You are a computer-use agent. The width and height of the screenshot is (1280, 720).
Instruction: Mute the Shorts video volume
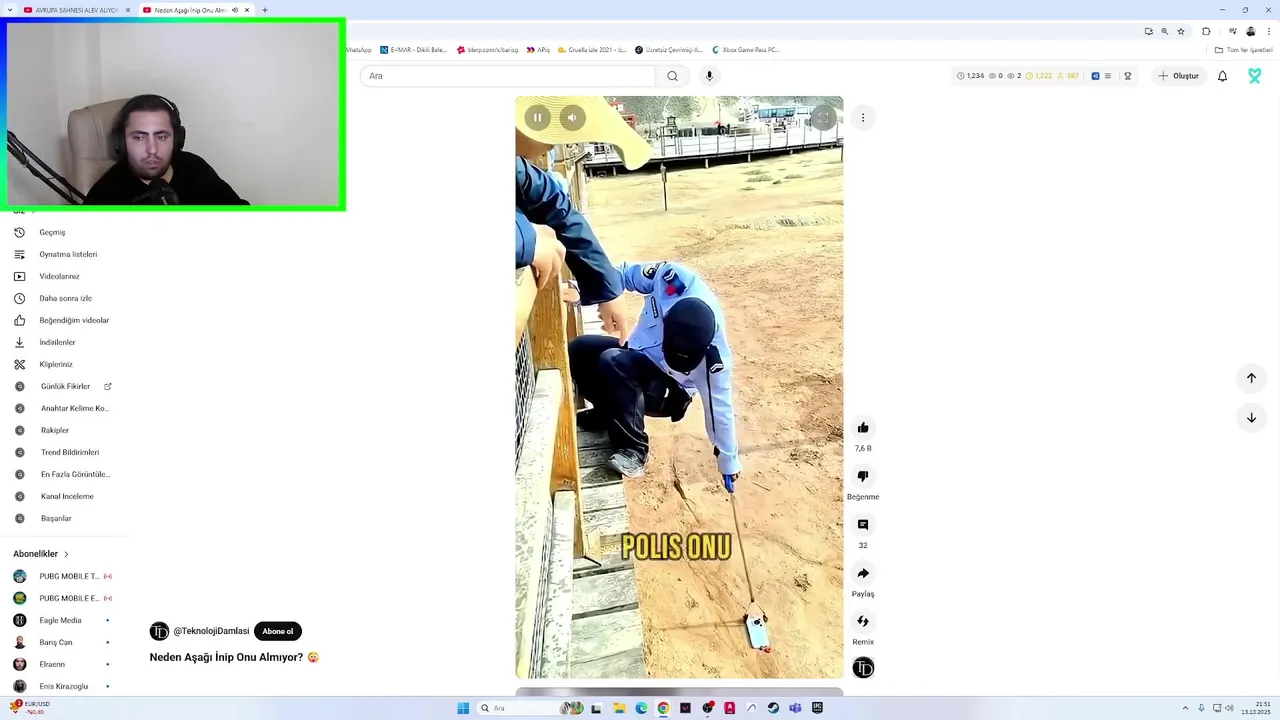pos(572,117)
